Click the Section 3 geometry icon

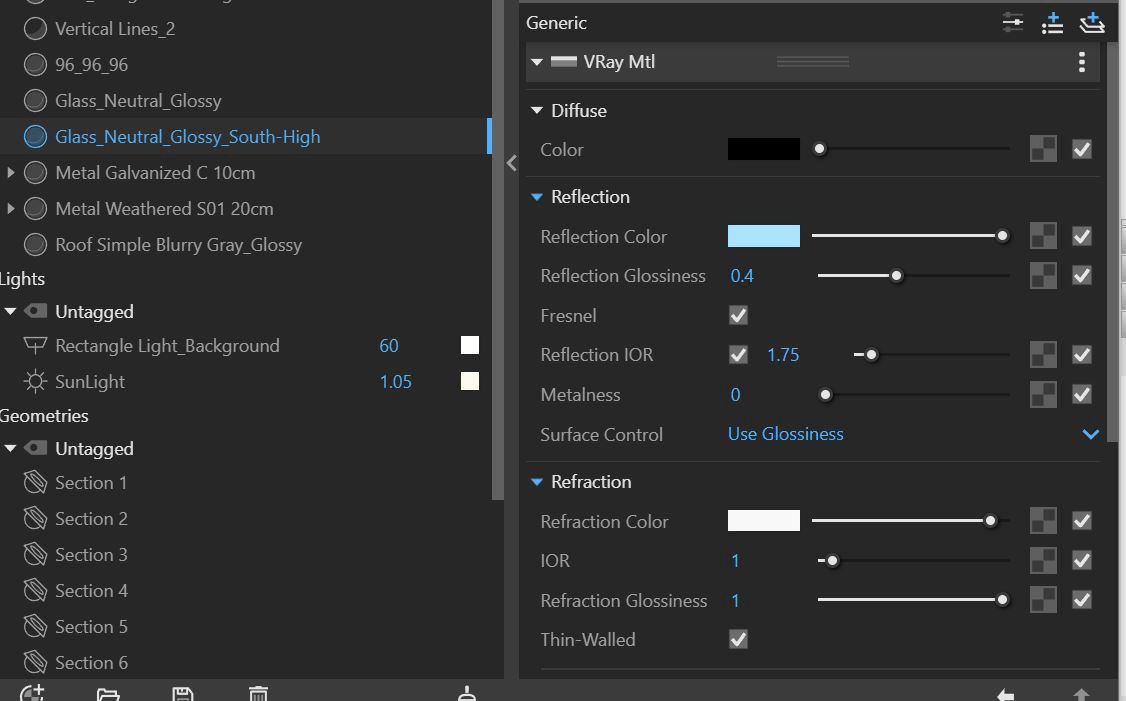point(35,554)
